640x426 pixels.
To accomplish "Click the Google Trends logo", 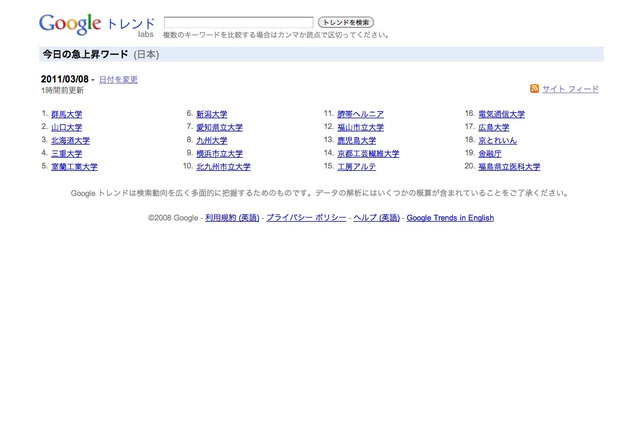I will (96, 24).
